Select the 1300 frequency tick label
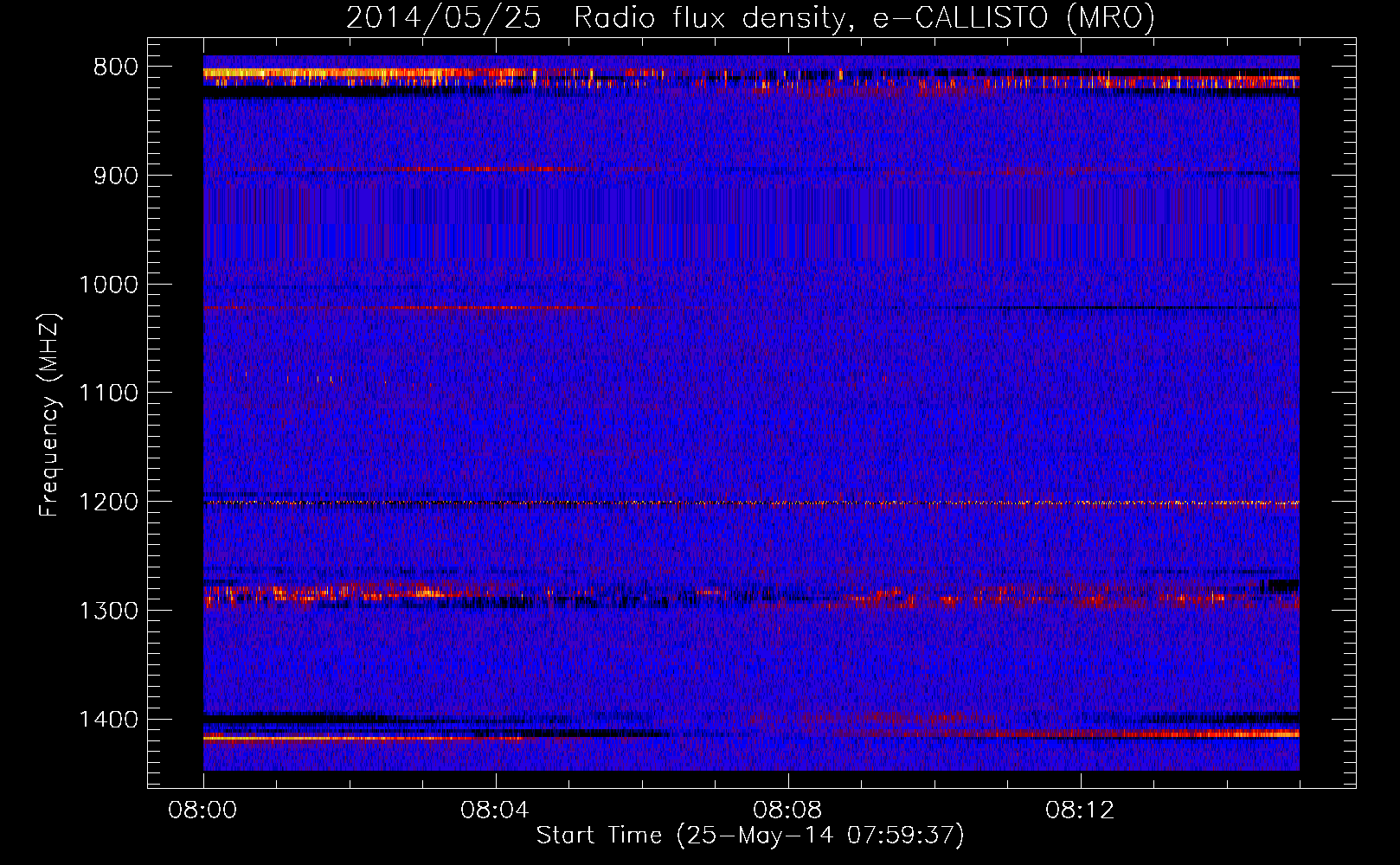1400x865 pixels. (108, 611)
